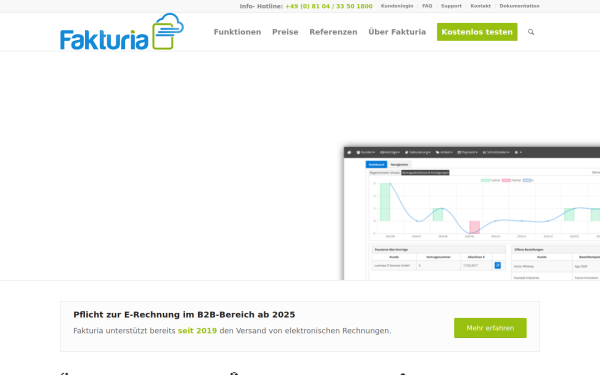Open Support link
600x375 pixels.
click(x=451, y=6)
